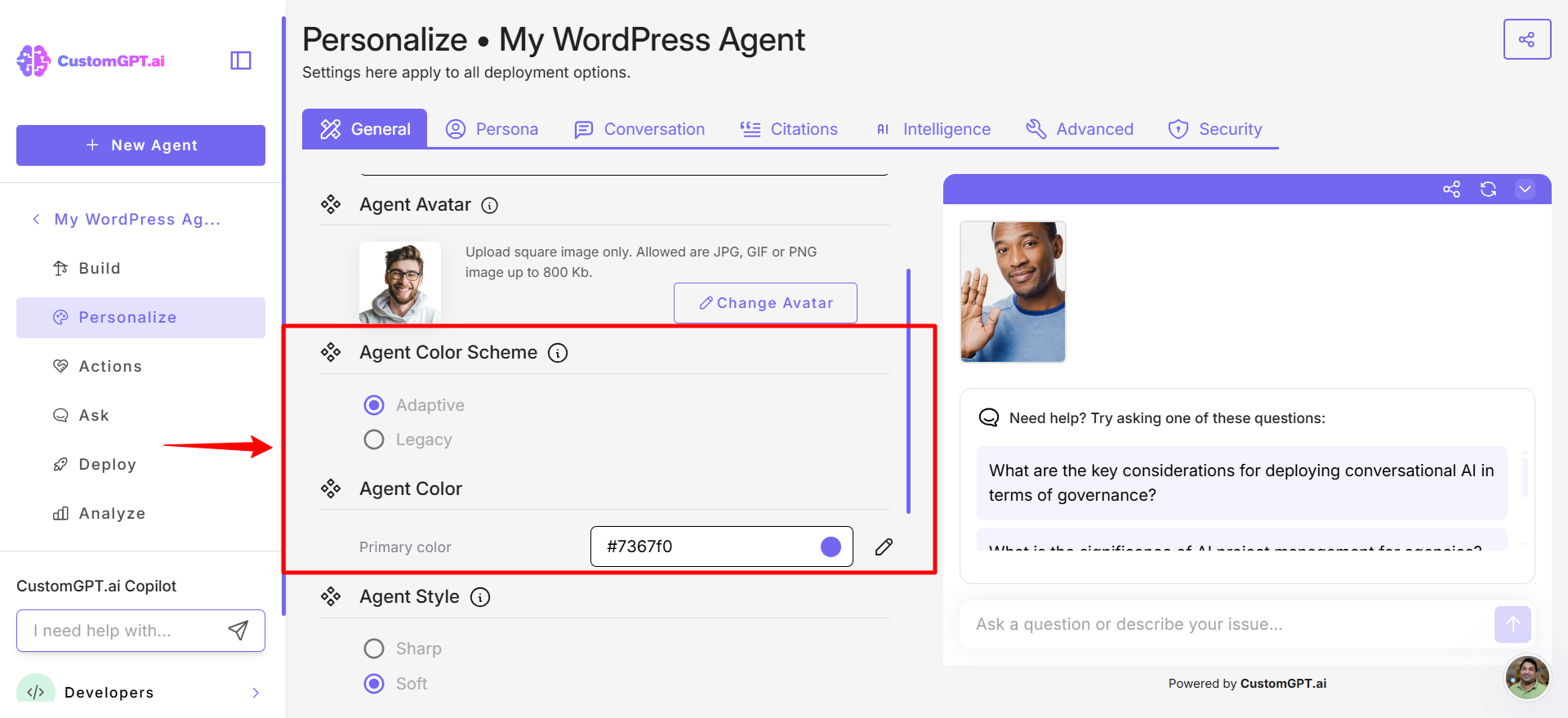Image resolution: width=1568 pixels, height=718 pixels.
Task: Collapse the sidebar with panel icon
Action: point(241,60)
